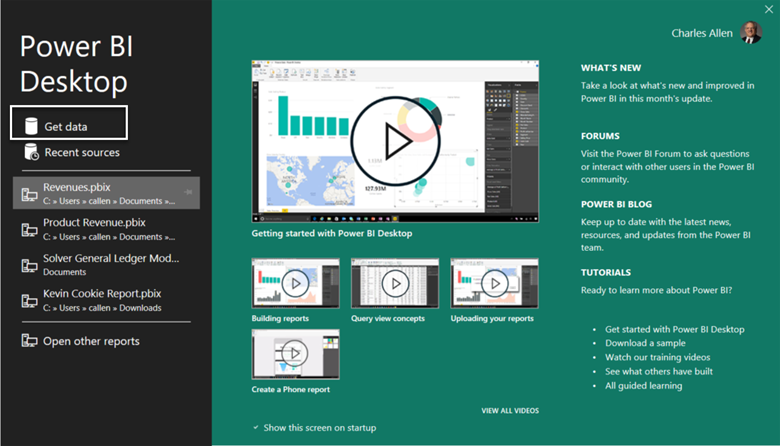Click the VIEW ALL VIDEOS link
The height and width of the screenshot is (446, 780).
(509, 410)
